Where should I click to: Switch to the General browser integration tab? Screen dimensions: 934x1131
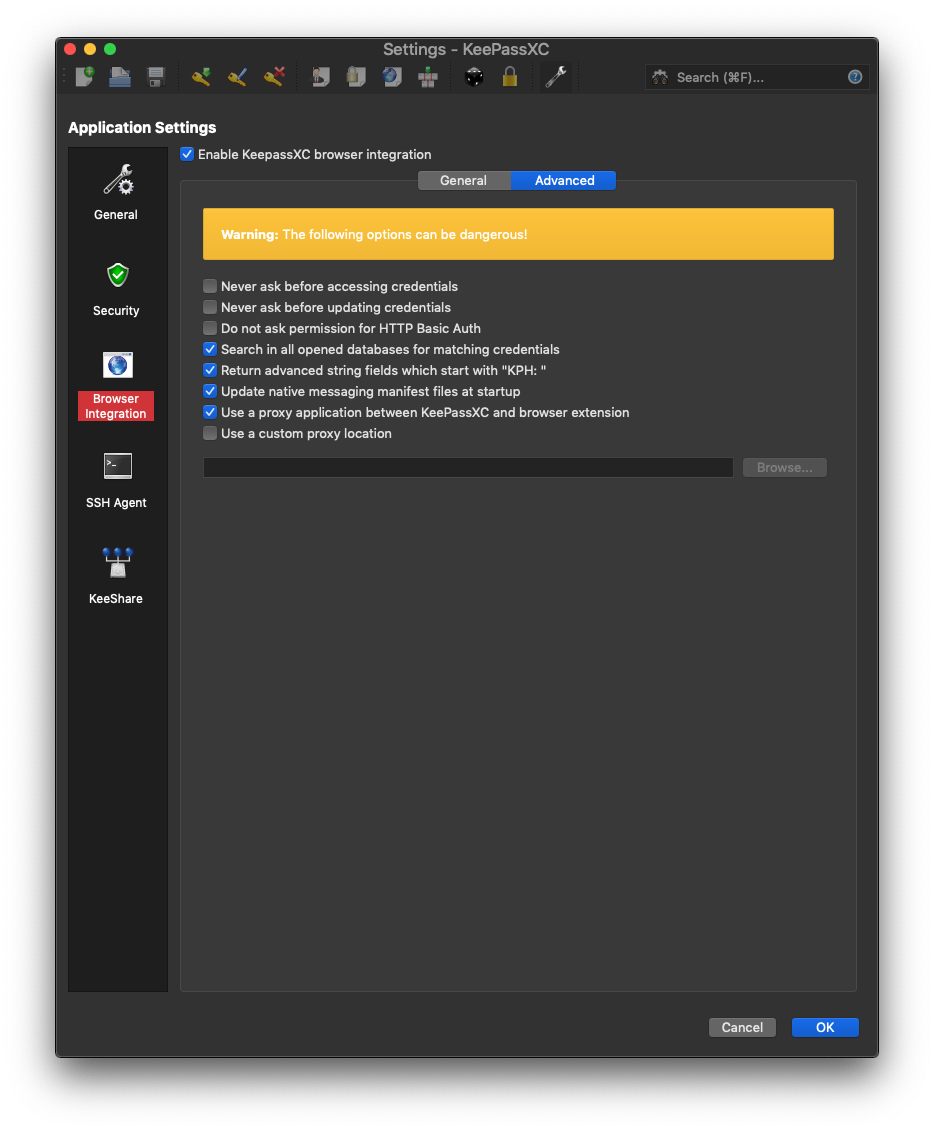(463, 180)
